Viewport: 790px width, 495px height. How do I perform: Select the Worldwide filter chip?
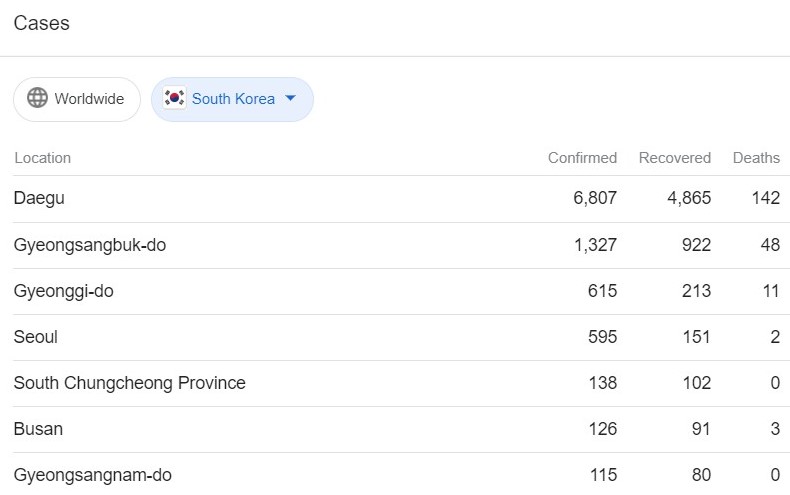point(77,99)
